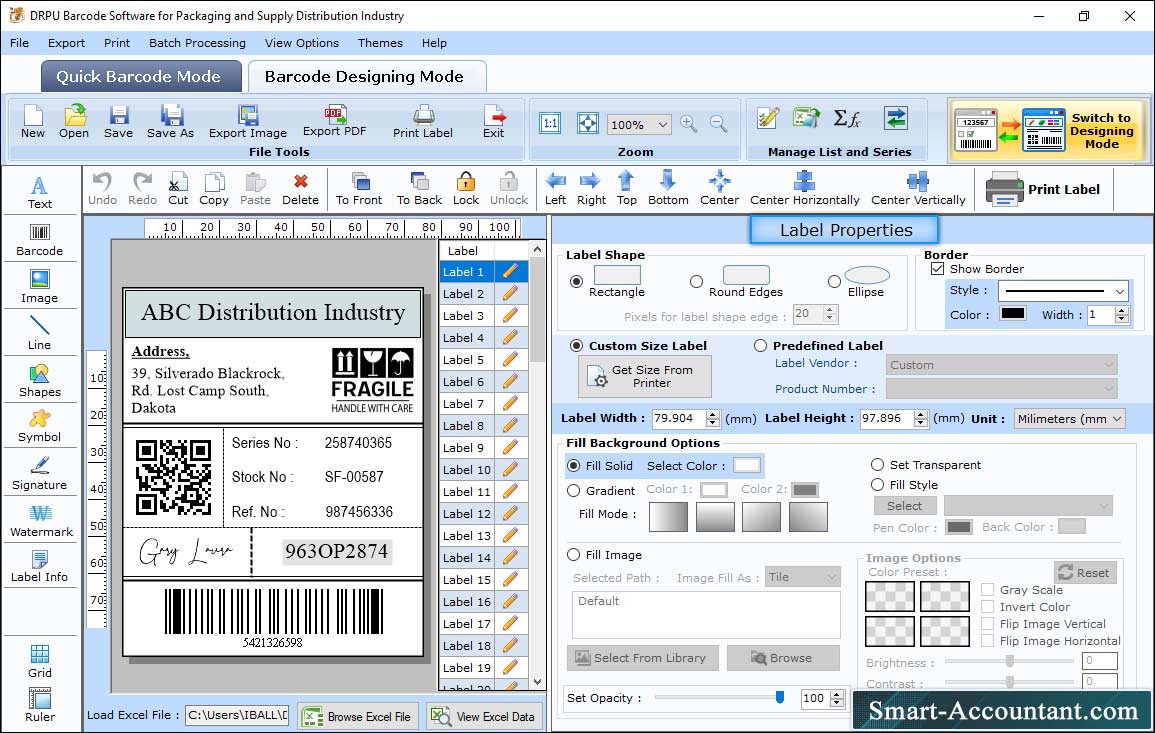Pick the Line drawing tool
This screenshot has width=1155, height=733.
(x=40, y=334)
